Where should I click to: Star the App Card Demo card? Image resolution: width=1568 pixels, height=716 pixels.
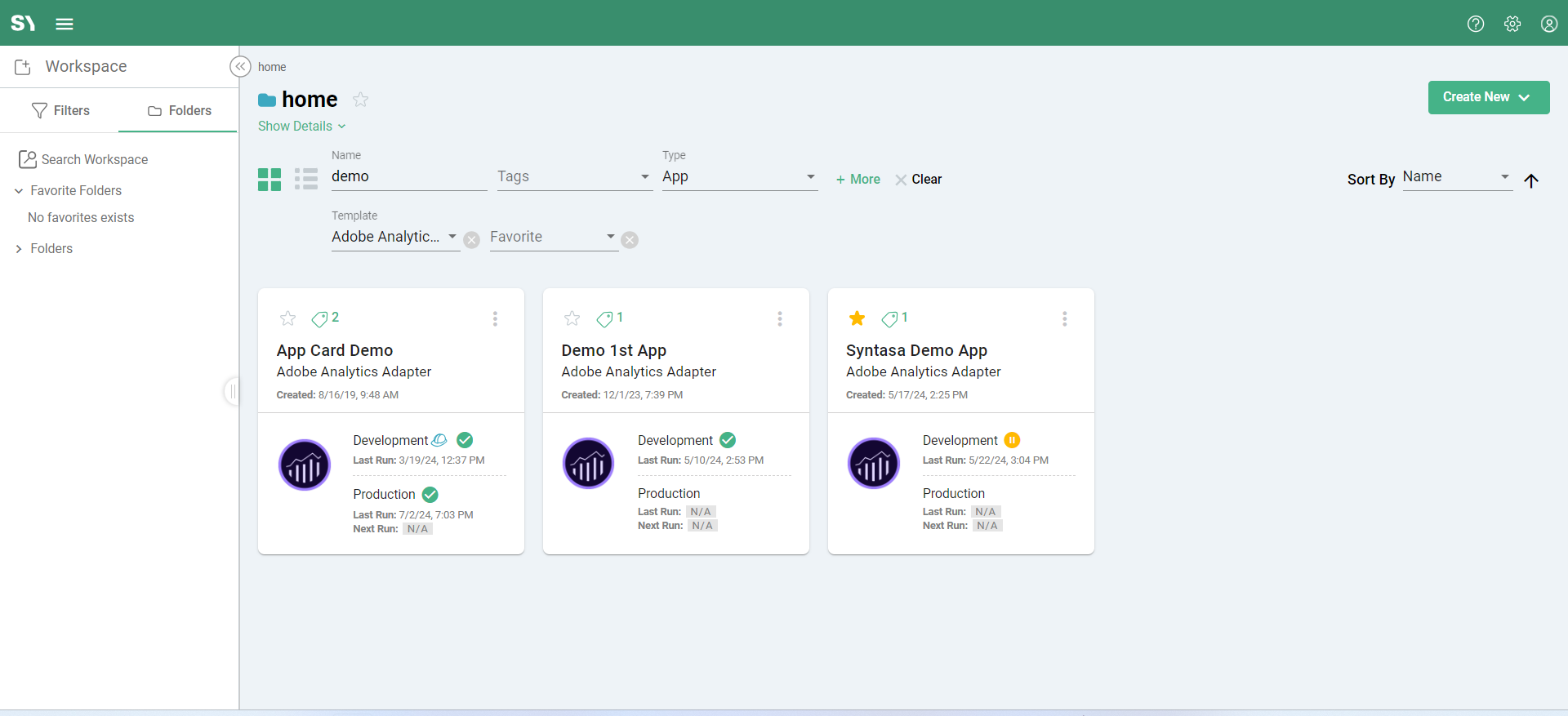click(x=287, y=318)
